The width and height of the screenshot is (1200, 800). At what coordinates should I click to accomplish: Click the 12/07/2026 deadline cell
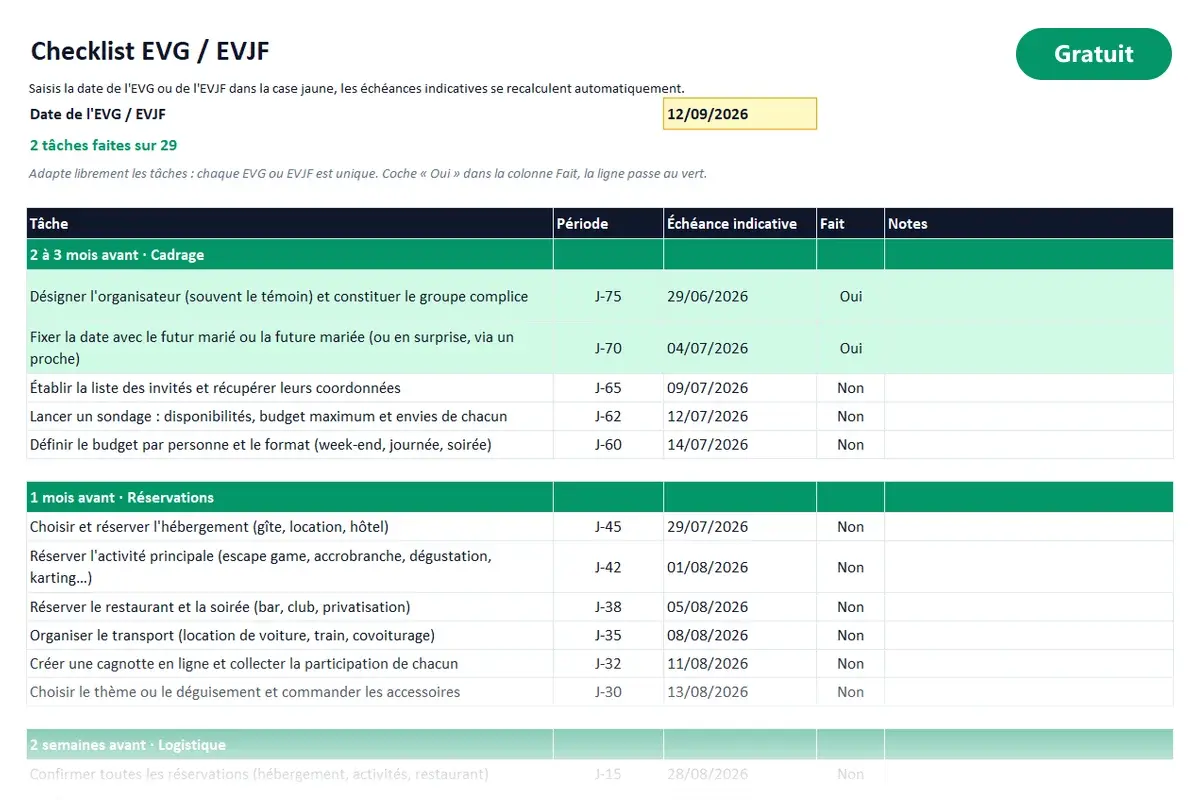(x=740, y=416)
